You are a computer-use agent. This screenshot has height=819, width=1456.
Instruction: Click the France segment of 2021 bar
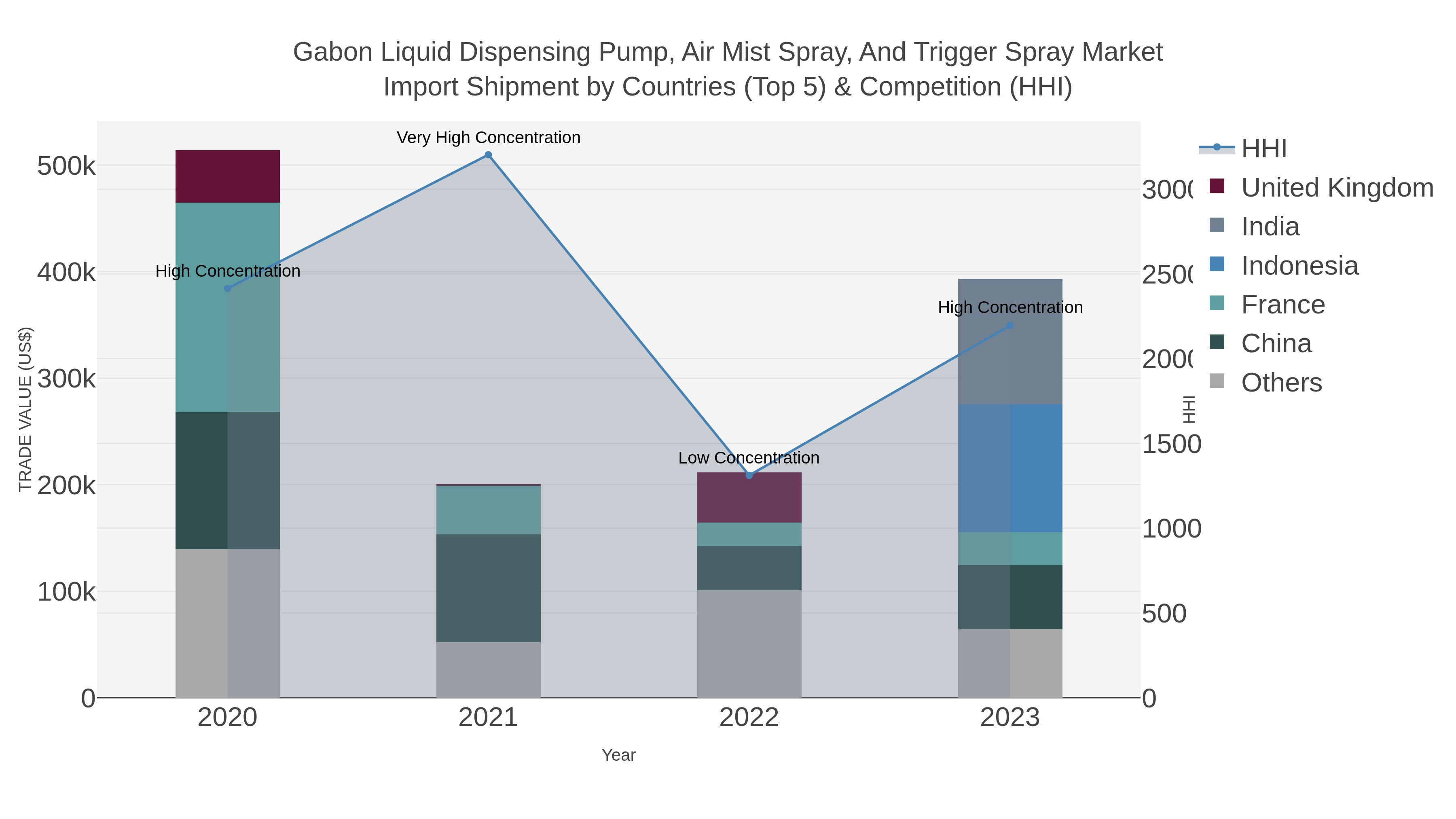488,510
